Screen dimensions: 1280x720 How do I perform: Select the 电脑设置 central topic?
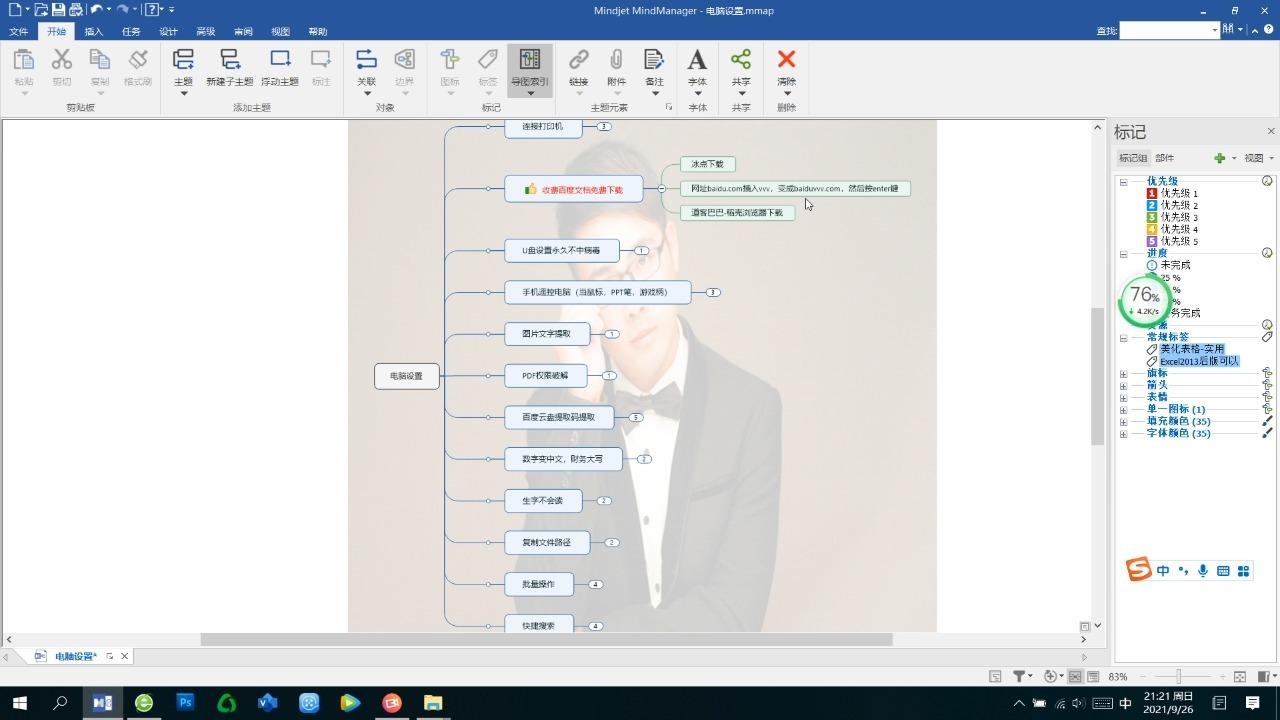point(407,376)
